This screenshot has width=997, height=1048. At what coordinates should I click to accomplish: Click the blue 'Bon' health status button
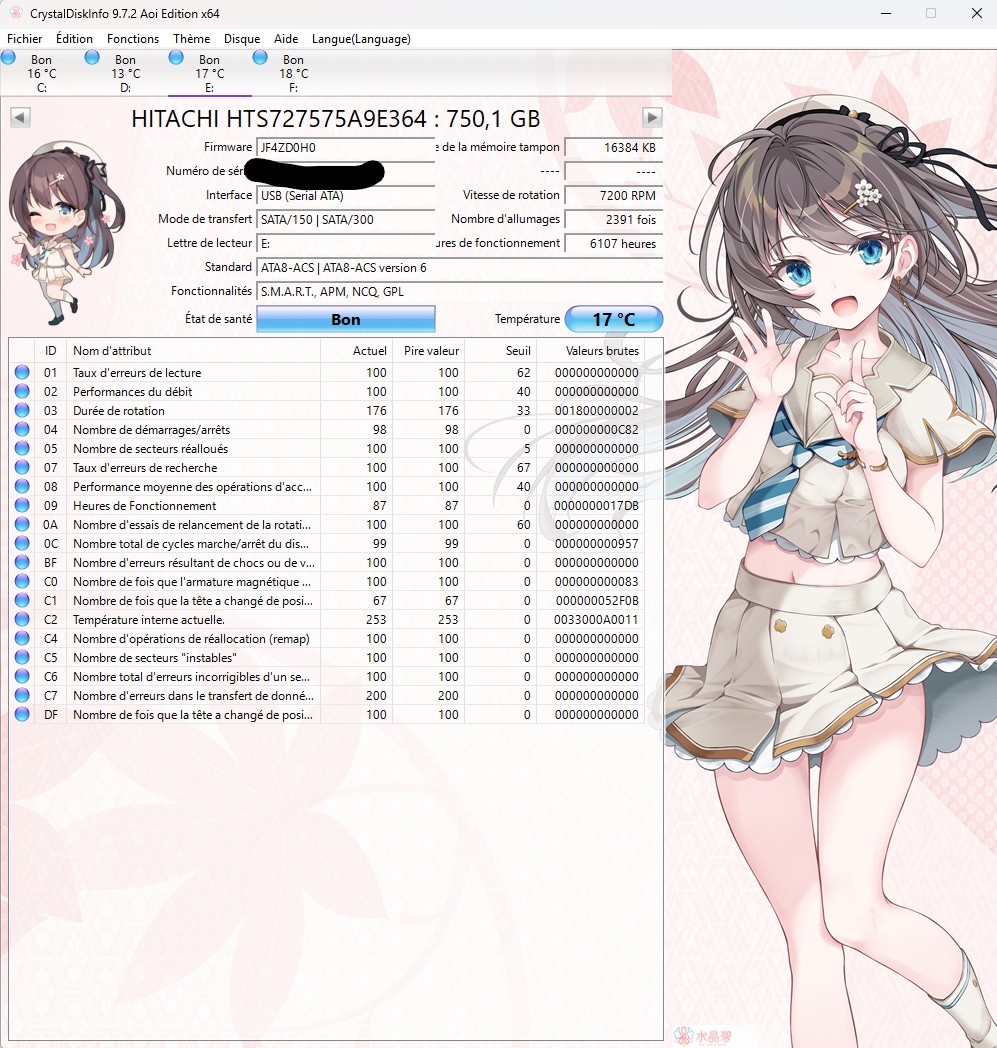click(x=346, y=319)
